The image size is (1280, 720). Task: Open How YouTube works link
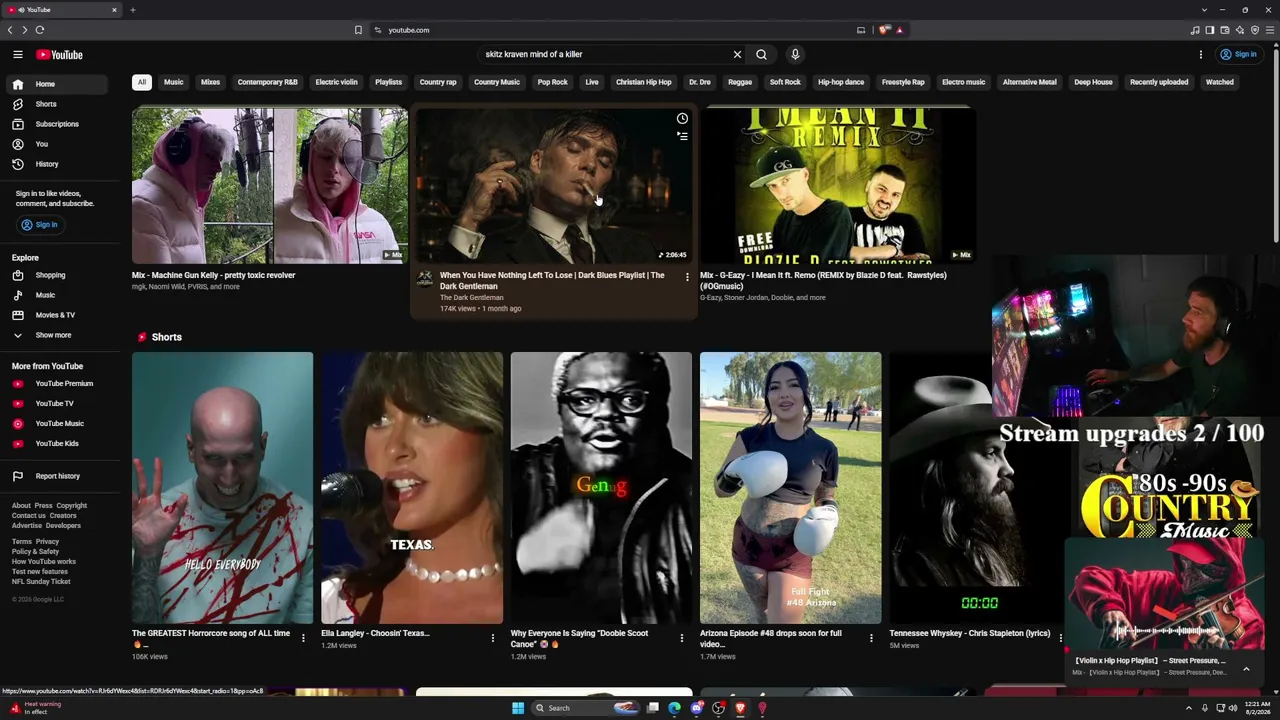[x=44, y=562]
